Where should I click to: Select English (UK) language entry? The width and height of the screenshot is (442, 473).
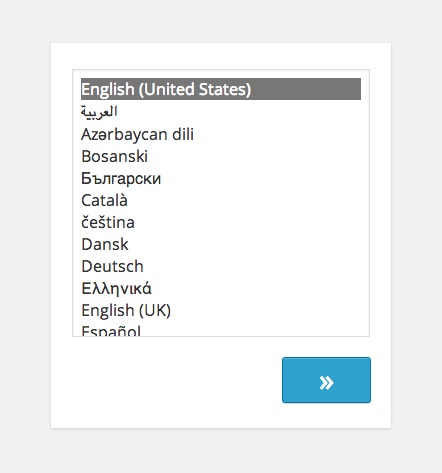[x=221, y=310]
